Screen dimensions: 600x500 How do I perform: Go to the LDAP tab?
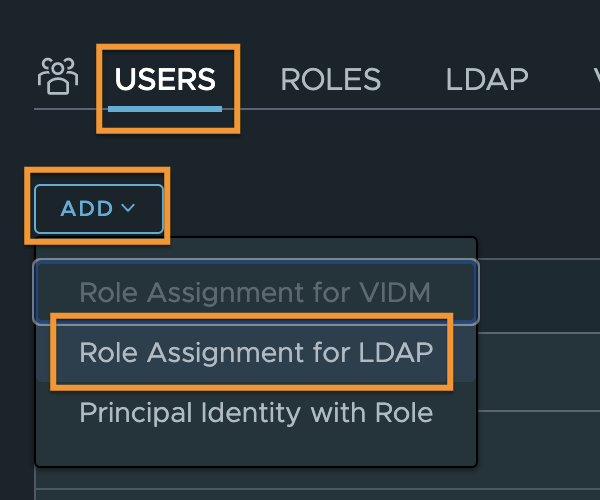click(x=487, y=80)
